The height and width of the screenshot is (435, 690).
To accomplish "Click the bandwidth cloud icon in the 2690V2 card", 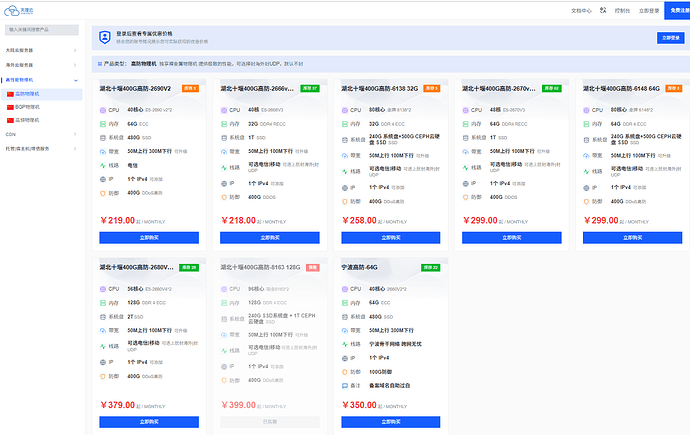I will coord(103,152).
